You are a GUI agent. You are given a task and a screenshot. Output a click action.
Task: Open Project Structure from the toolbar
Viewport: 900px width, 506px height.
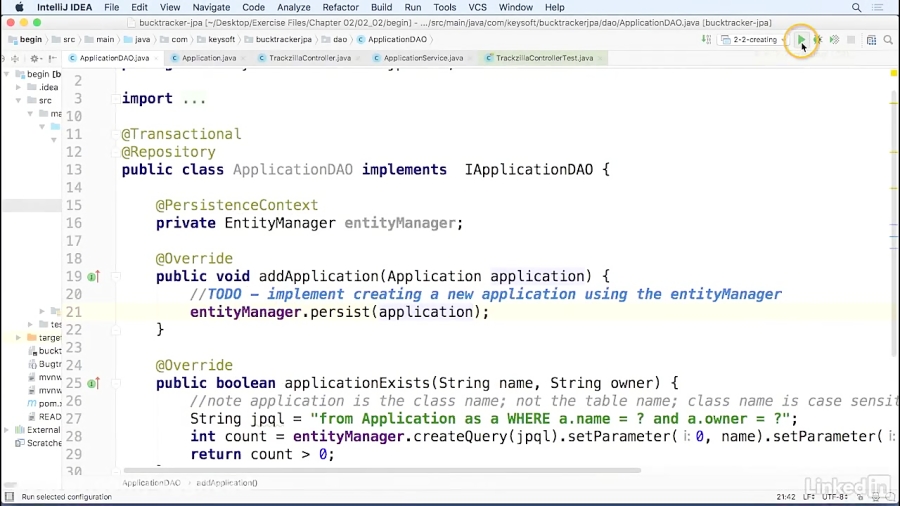point(871,40)
